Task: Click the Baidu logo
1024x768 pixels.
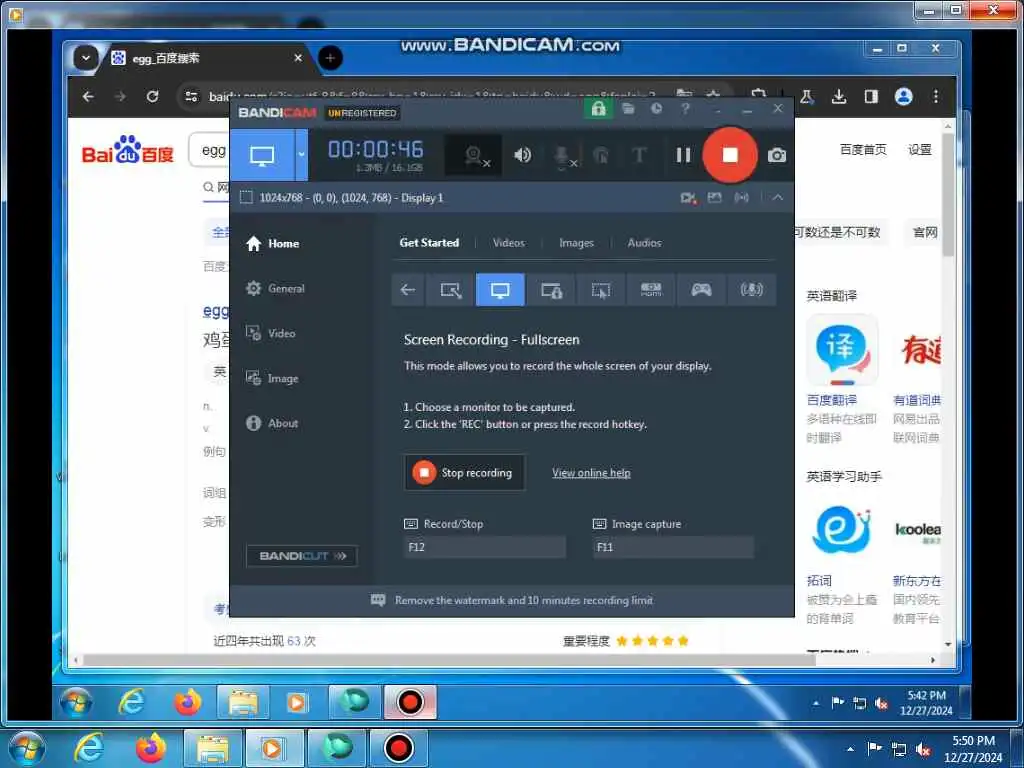Action: (128, 150)
